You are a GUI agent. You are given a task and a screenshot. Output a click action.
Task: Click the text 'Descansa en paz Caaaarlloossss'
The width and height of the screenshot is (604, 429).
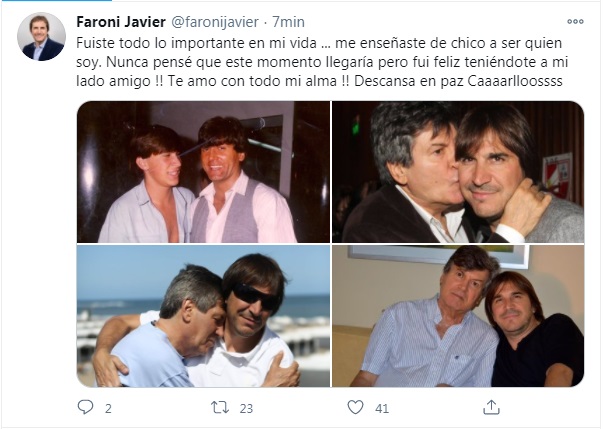(458, 81)
